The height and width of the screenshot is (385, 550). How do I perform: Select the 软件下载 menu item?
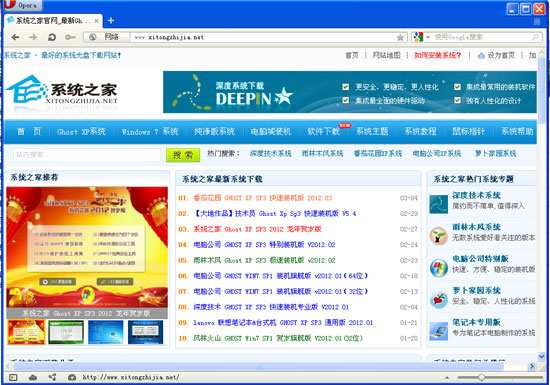(x=323, y=131)
